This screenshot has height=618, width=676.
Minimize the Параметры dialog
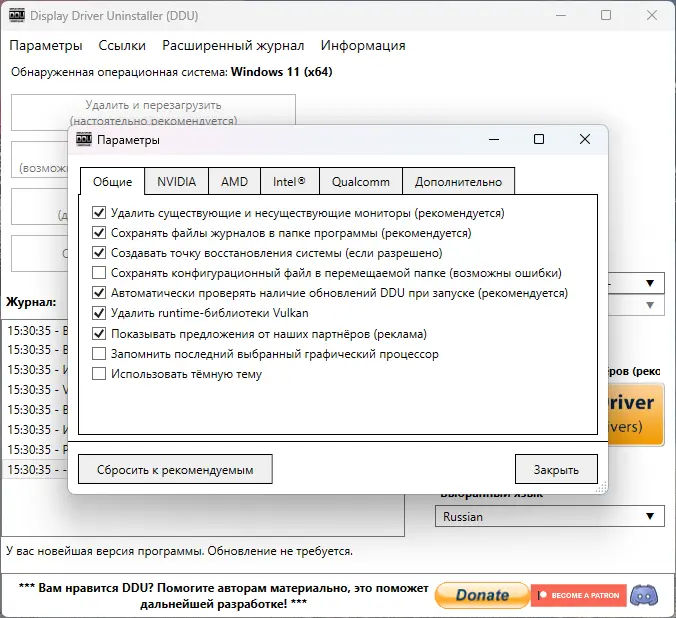(494, 139)
